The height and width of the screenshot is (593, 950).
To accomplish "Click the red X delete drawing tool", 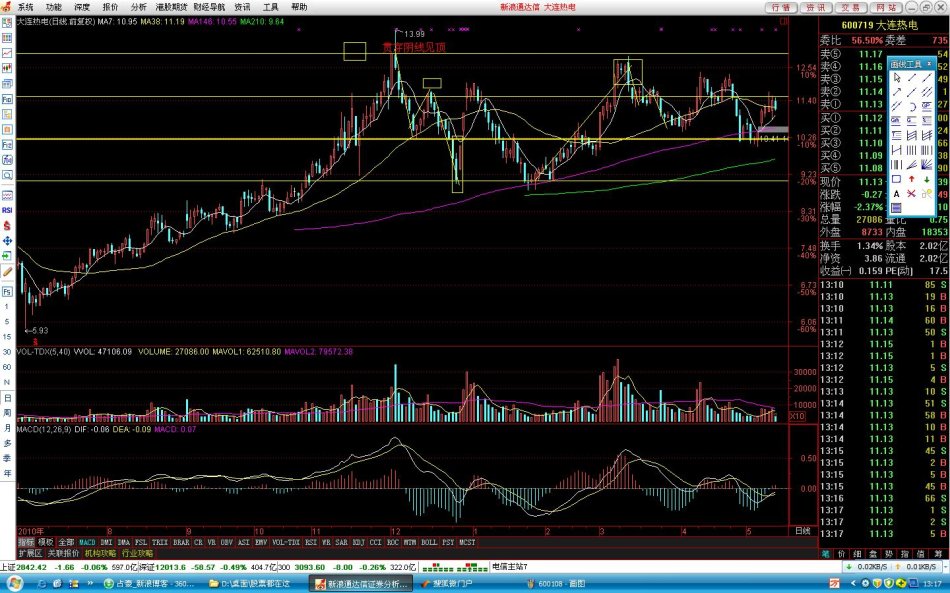I will (912, 193).
